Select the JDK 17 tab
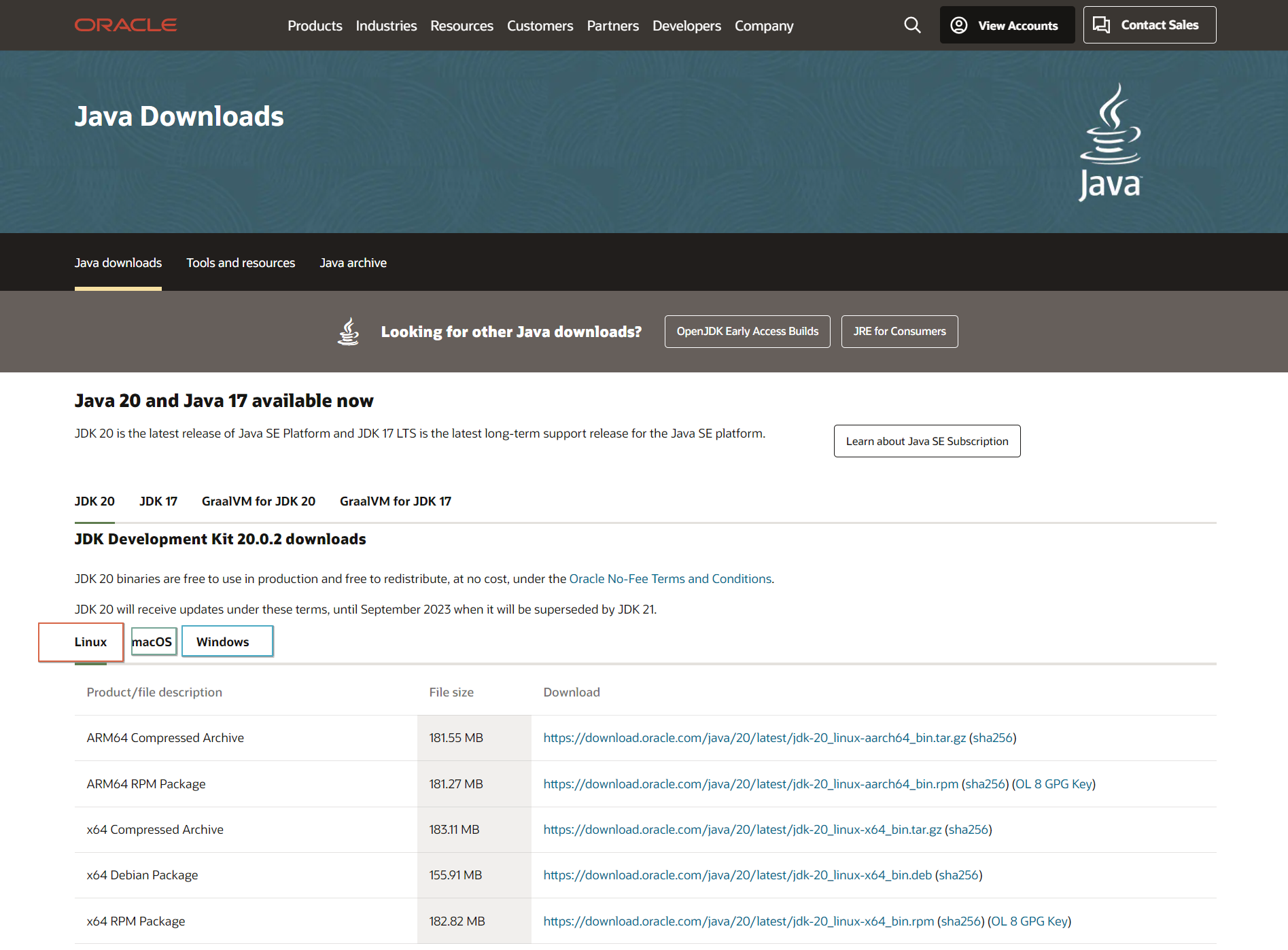Viewport: 1288px width, 950px height. [158, 502]
